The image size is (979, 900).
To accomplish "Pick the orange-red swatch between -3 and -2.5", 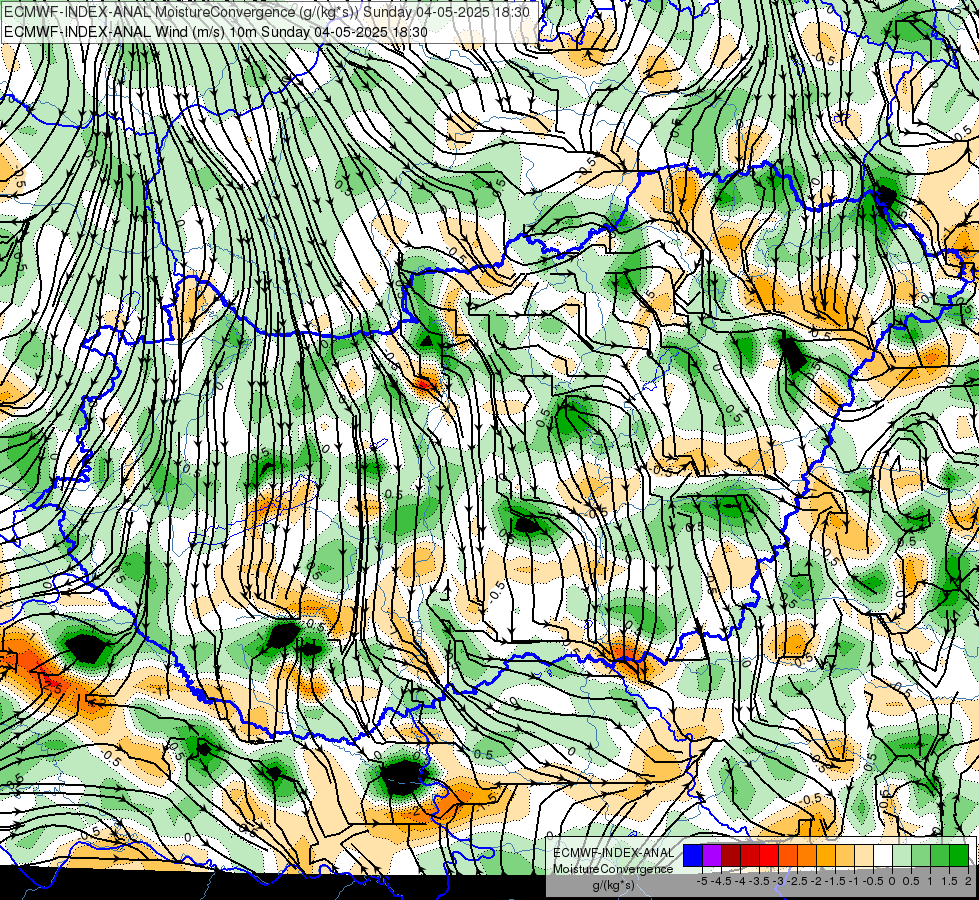I will (788, 856).
